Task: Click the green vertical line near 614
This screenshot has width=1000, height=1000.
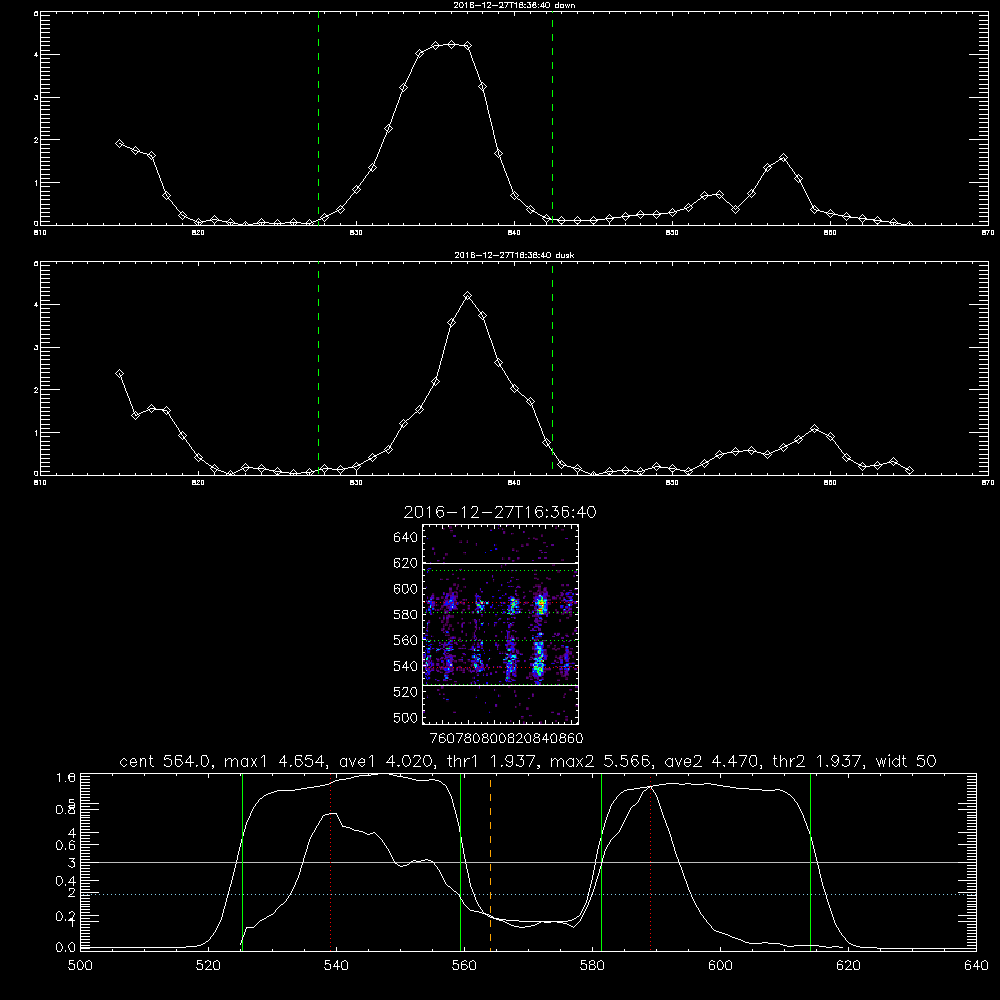Action: click(x=811, y=861)
